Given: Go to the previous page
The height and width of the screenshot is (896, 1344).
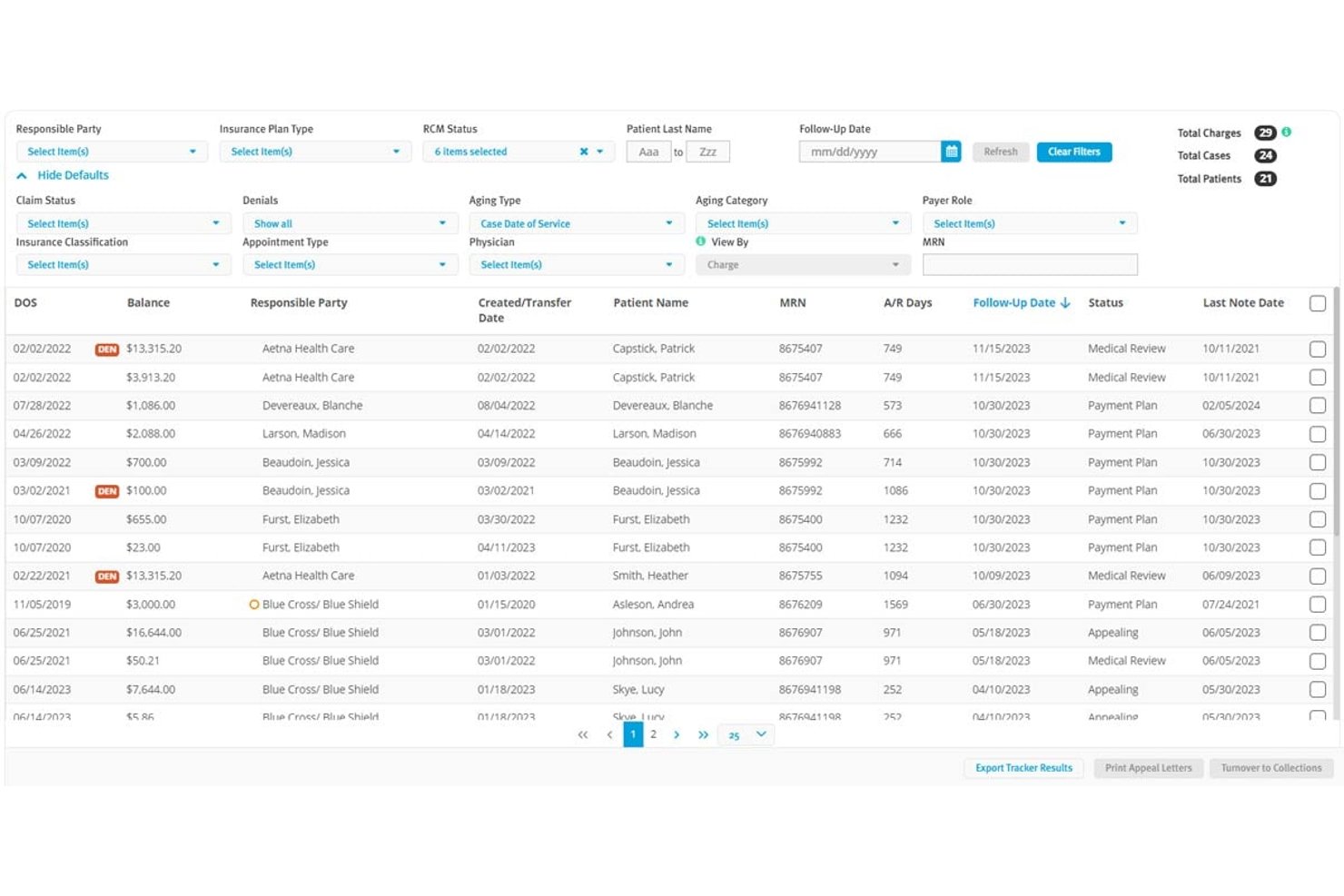Looking at the screenshot, I should [609, 734].
